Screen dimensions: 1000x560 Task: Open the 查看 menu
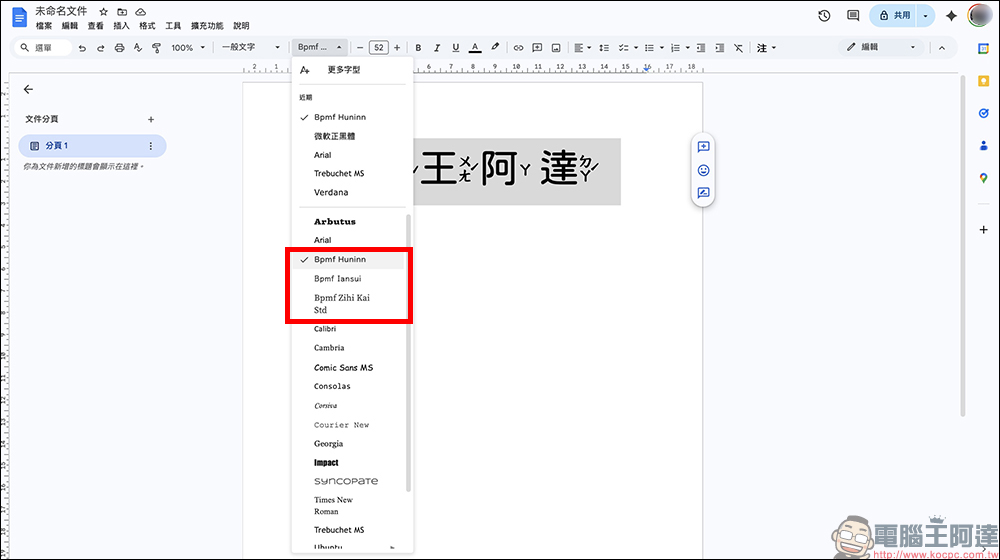point(96,26)
